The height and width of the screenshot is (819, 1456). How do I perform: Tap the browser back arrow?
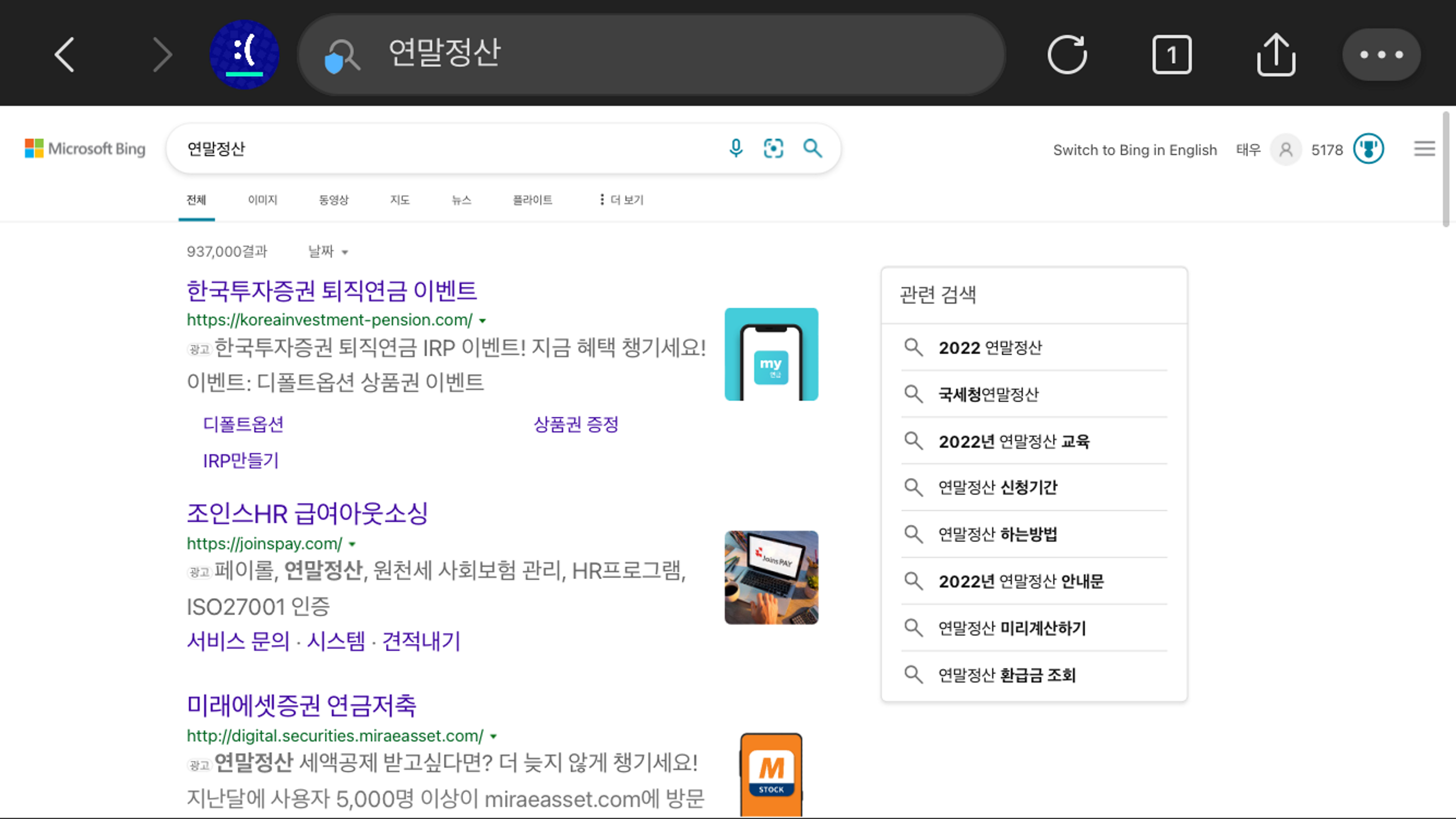(x=64, y=55)
